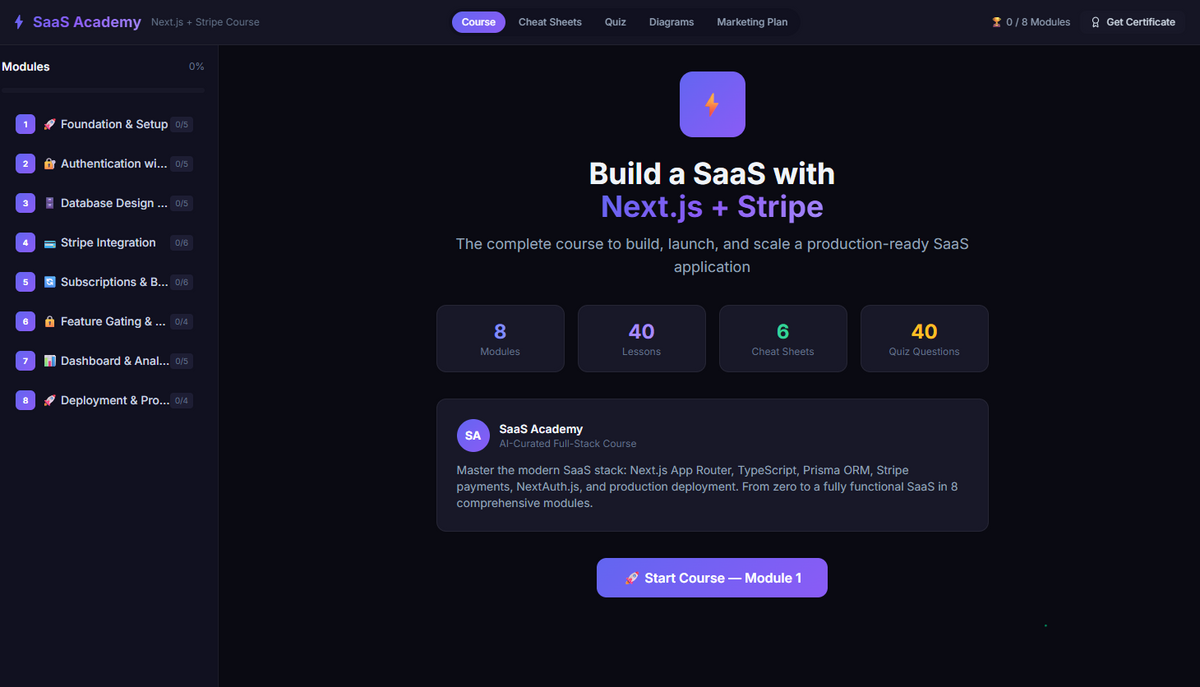
Task: Click the modules progress bar in sidebar
Action: [x=103, y=90]
